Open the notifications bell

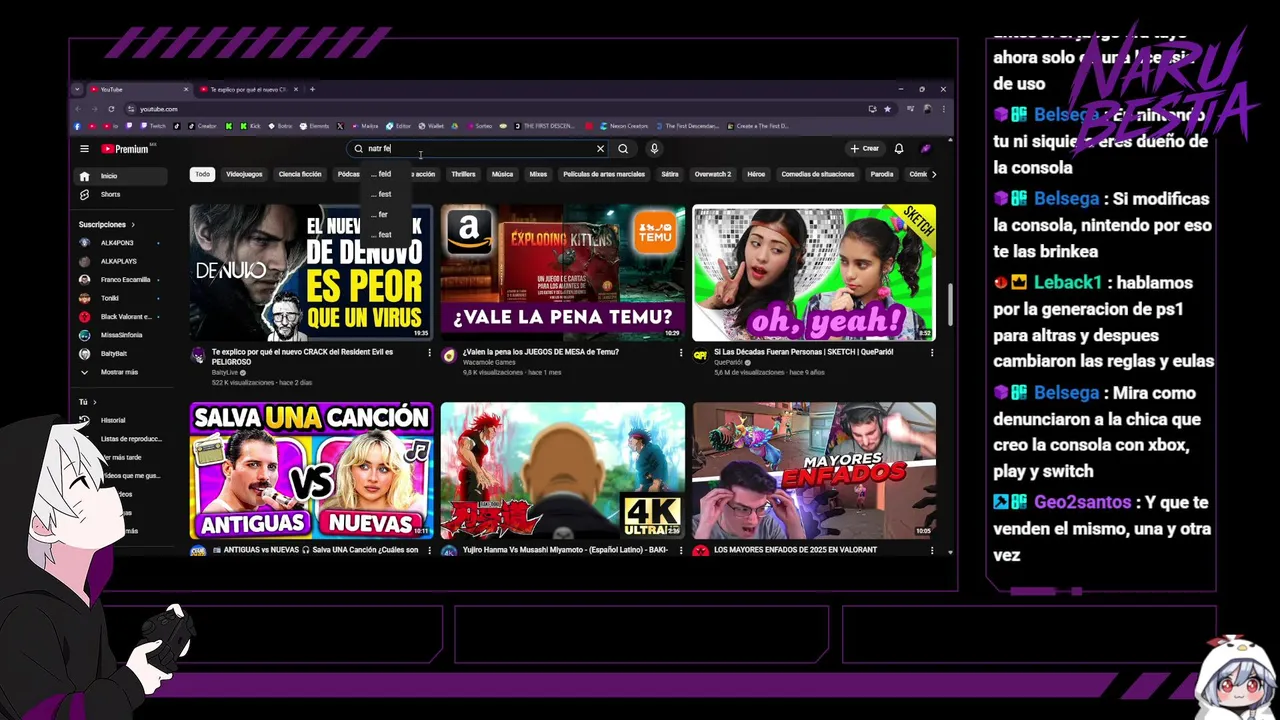[x=899, y=149]
